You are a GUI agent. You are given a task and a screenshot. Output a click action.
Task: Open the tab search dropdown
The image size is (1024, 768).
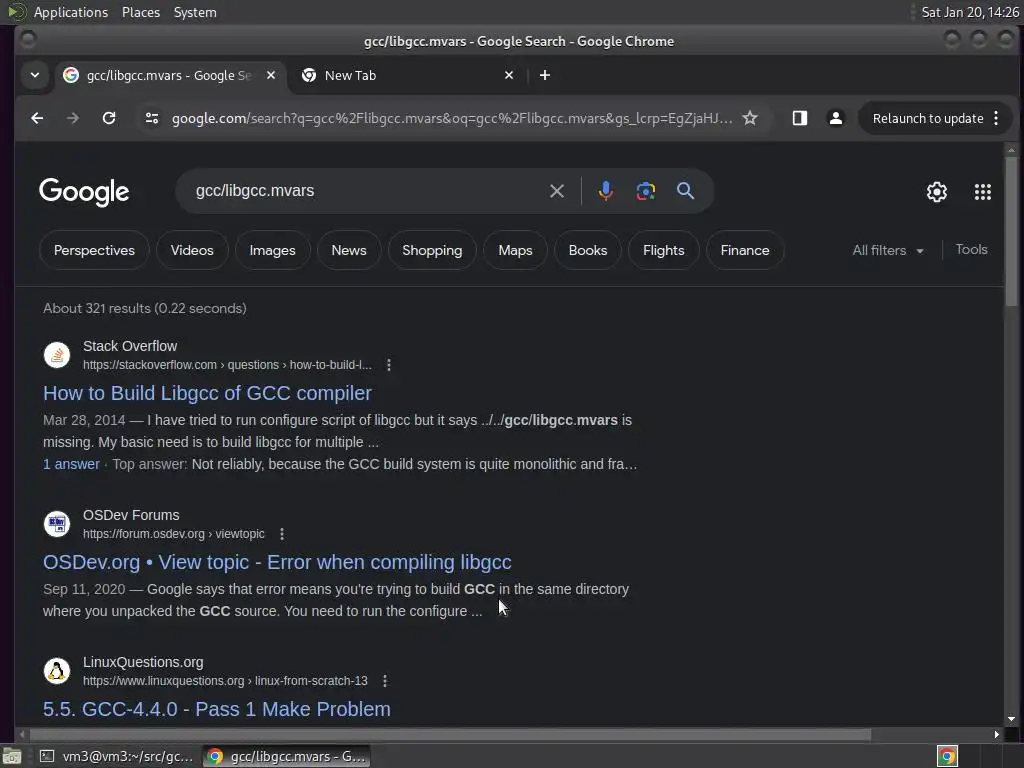pos(35,75)
